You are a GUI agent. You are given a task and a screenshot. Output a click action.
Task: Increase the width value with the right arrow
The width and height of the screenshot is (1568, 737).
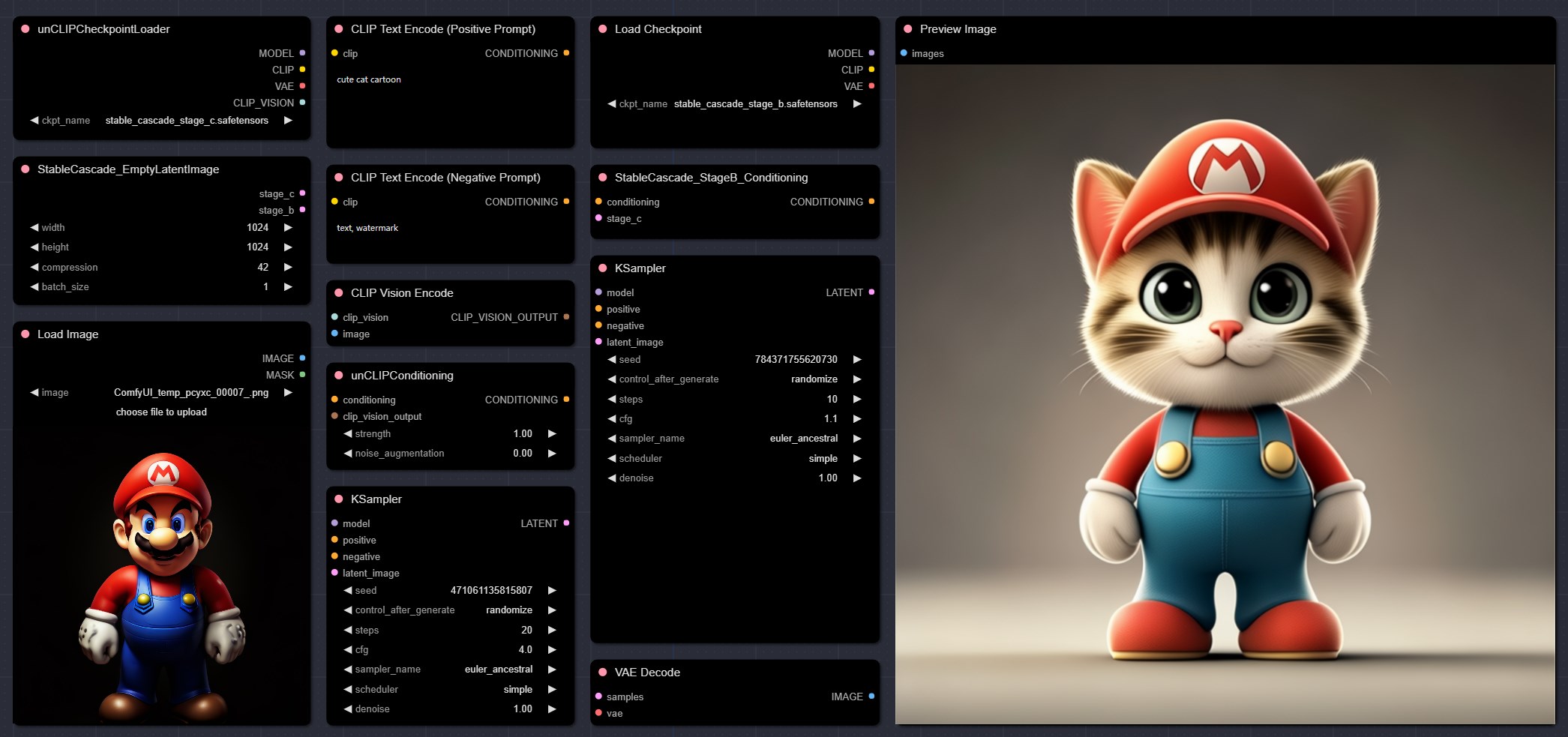(x=288, y=227)
